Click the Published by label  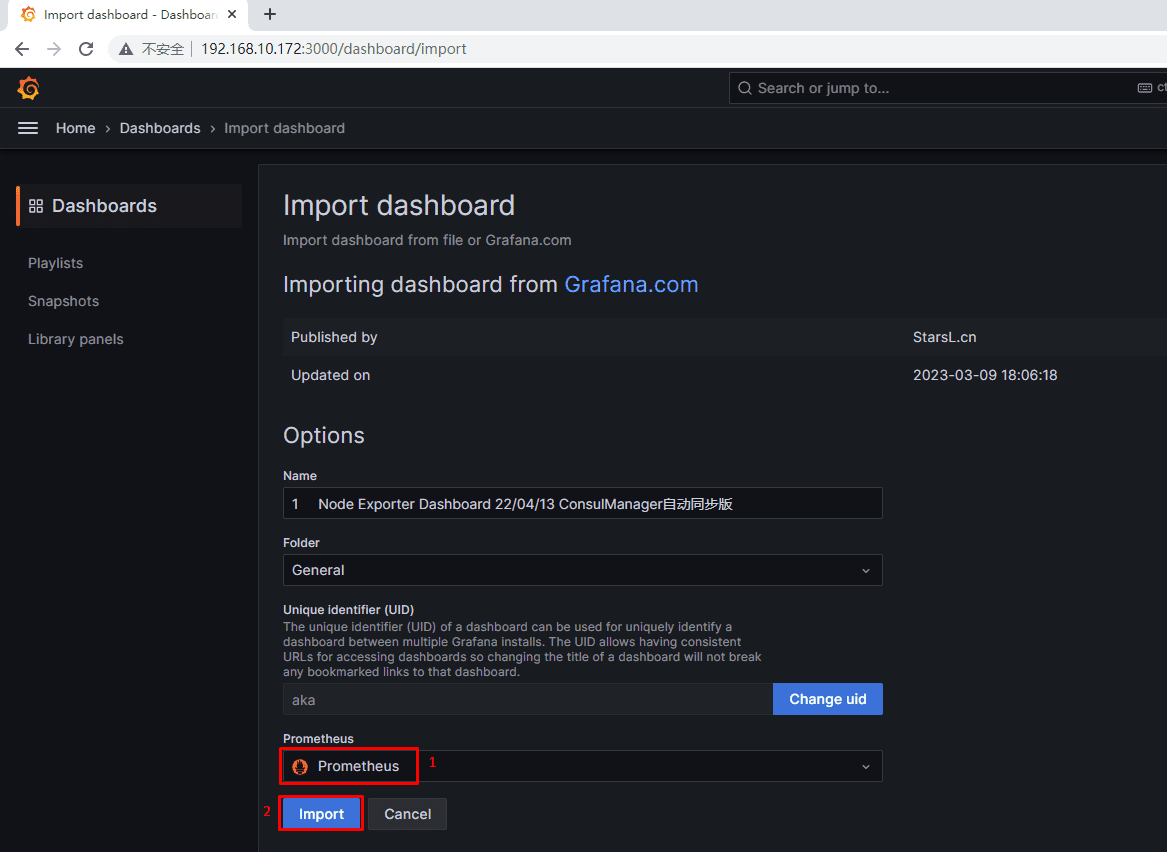coord(333,337)
